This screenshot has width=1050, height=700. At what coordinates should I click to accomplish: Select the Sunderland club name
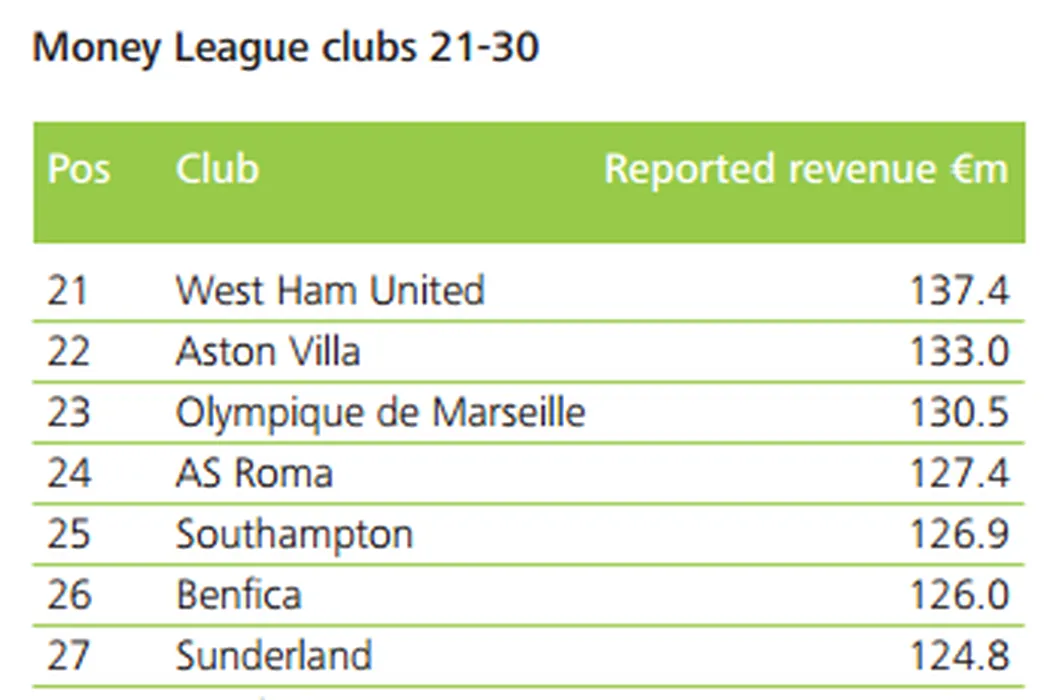click(274, 657)
